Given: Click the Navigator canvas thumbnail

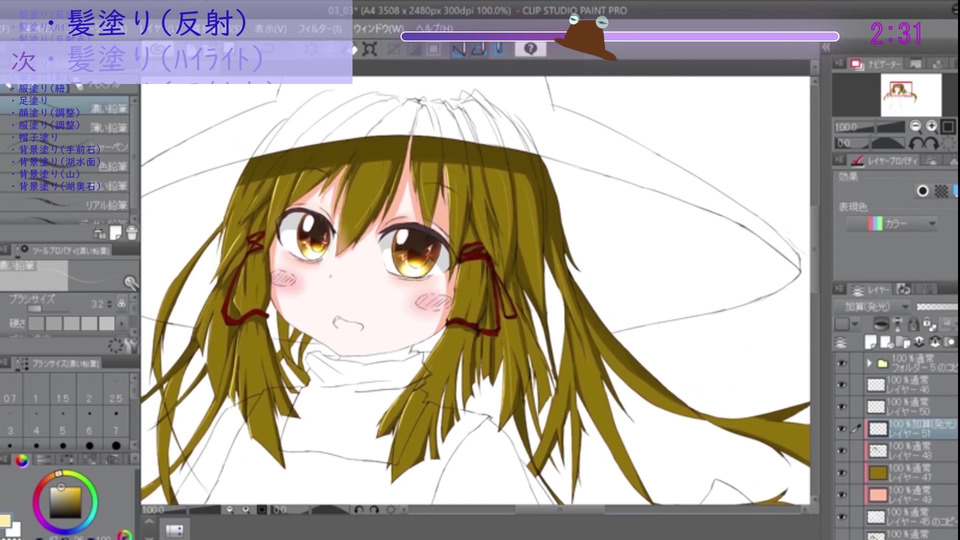Looking at the screenshot, I should [910, 95].
